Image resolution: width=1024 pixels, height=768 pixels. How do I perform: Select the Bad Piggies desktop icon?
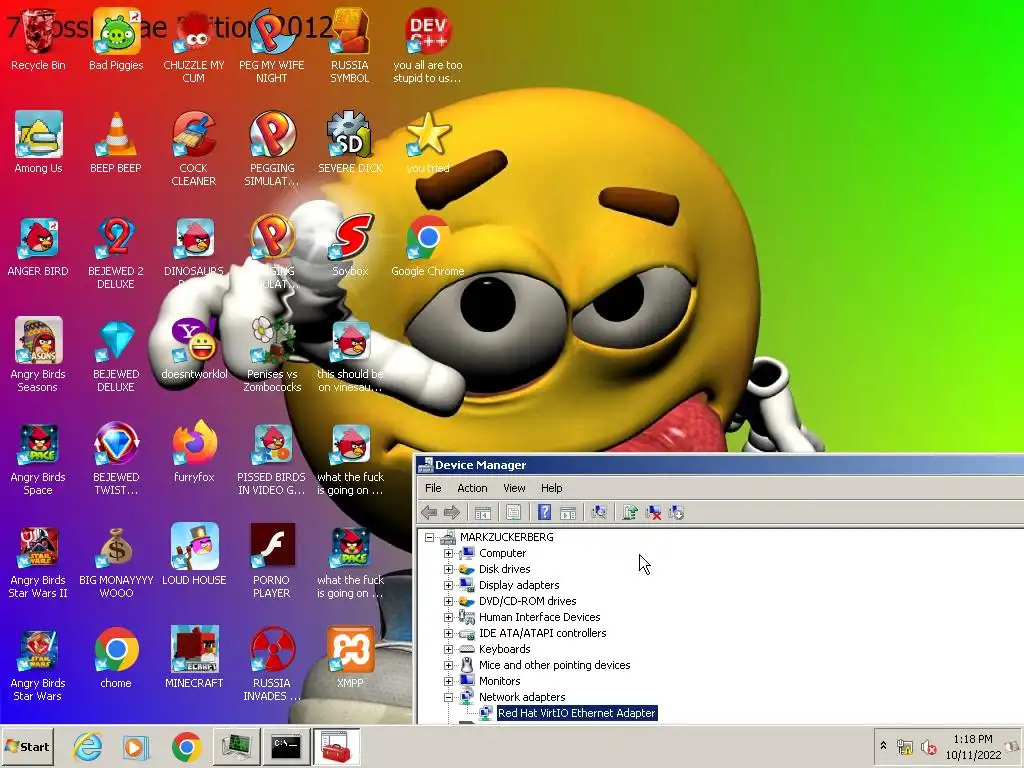click(x=116, y=40)
